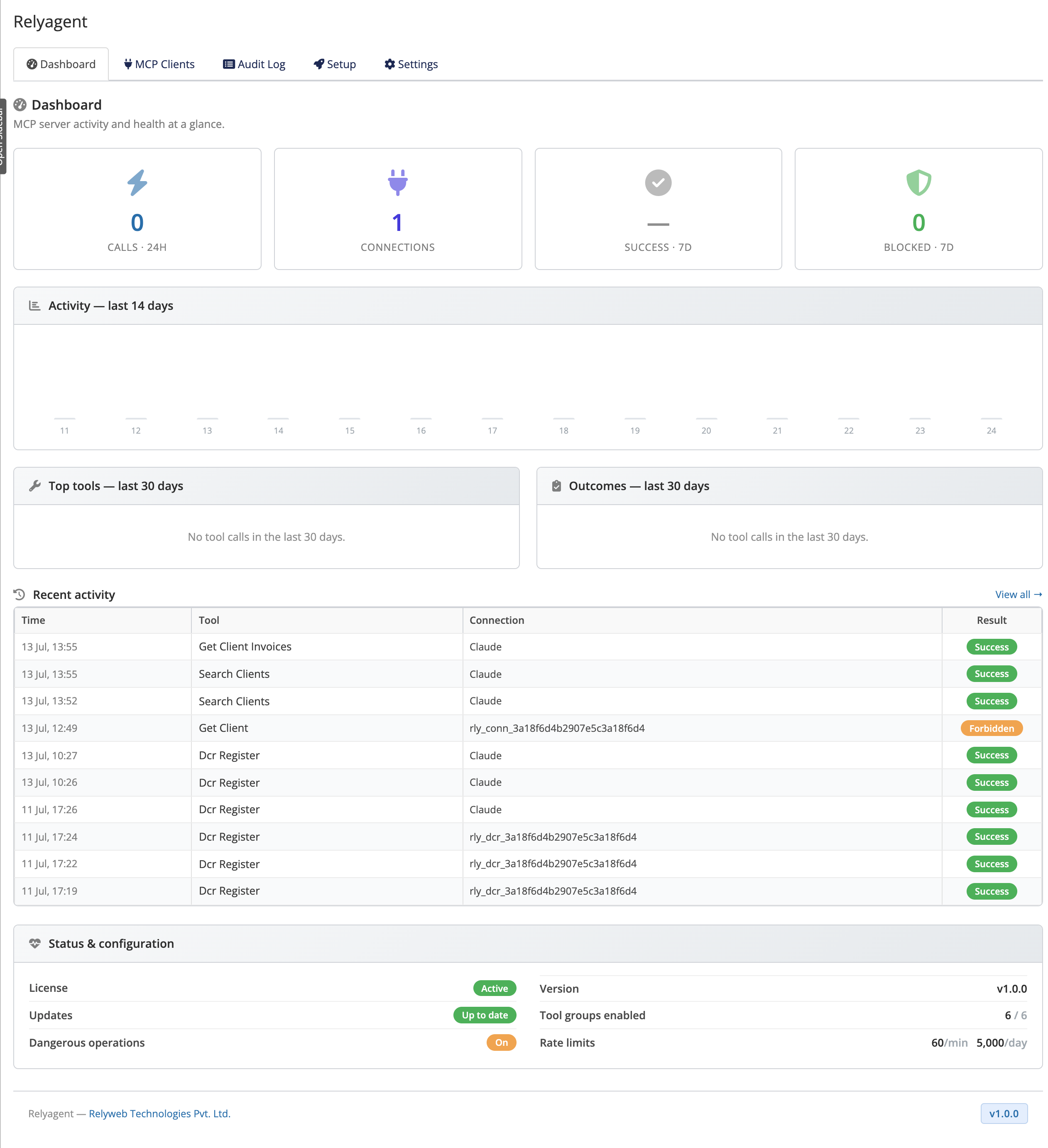Click the 13 Jul, 10:27 time cell
This screenshot has height=1148, width=1048.
pyautogui.click(x=103, y=756)
